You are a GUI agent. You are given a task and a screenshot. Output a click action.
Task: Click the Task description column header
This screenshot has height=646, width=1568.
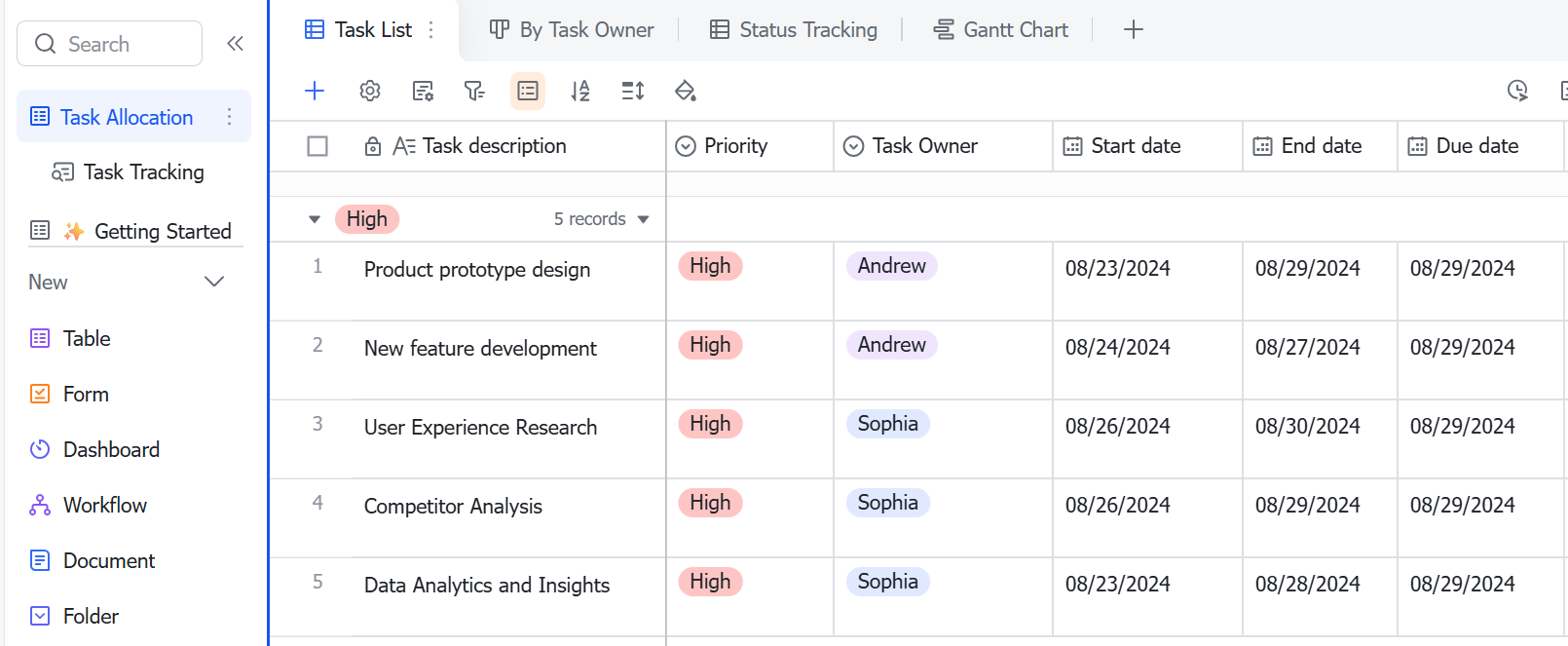point(495,146)
